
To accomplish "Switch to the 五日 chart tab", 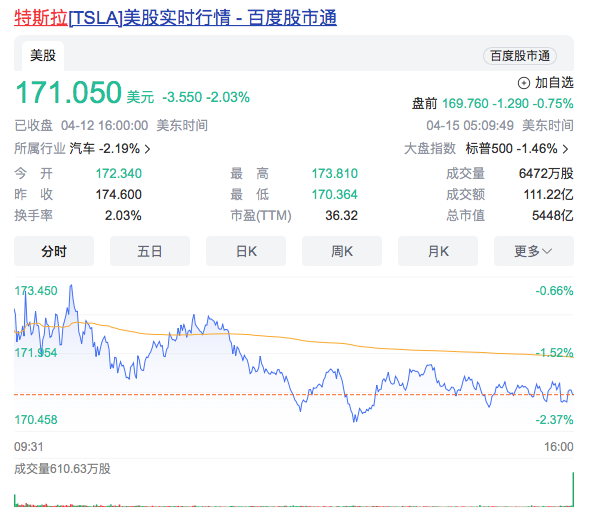I will [150, 251].
